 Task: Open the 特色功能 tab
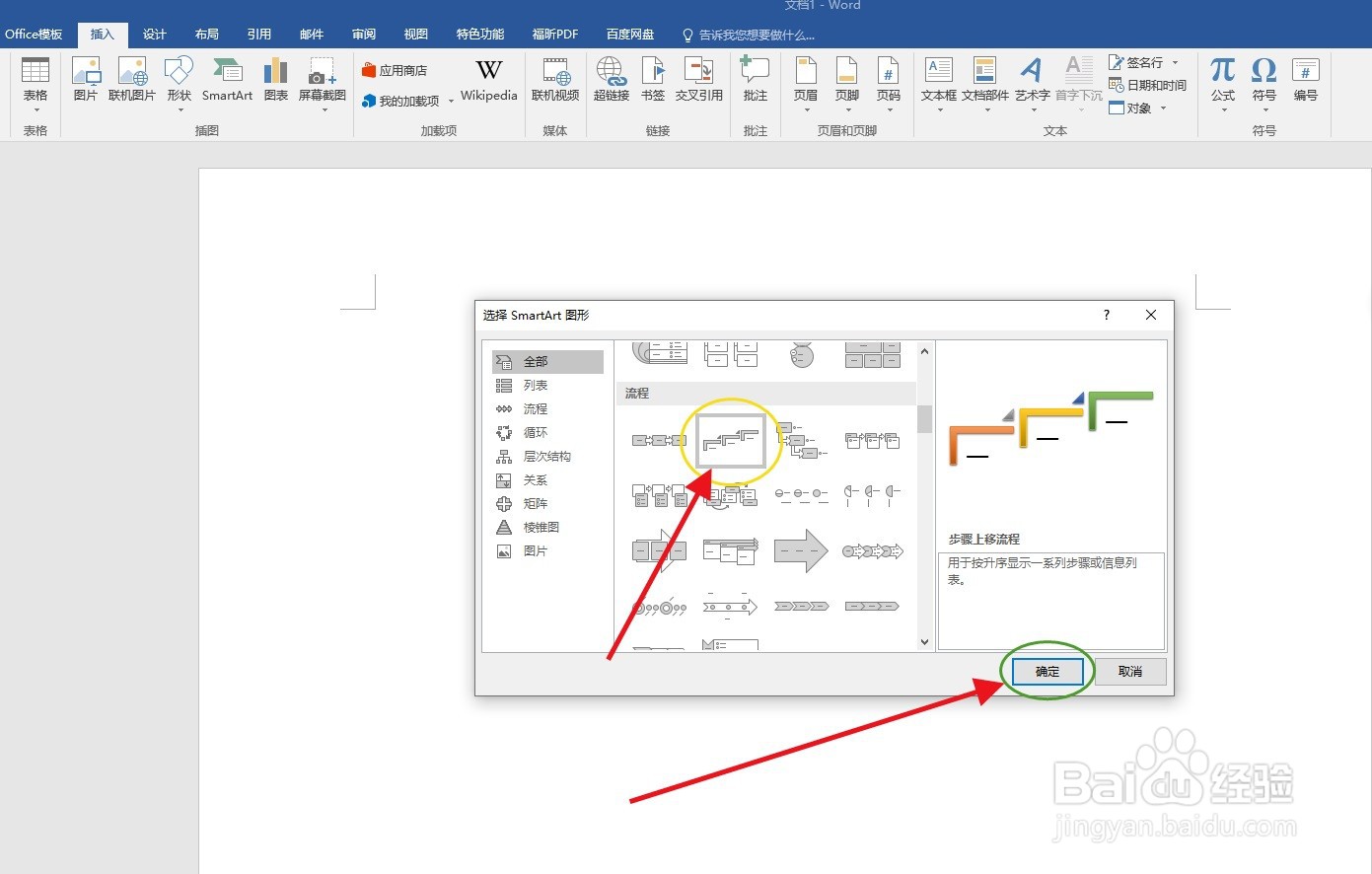tap(480, 35)
